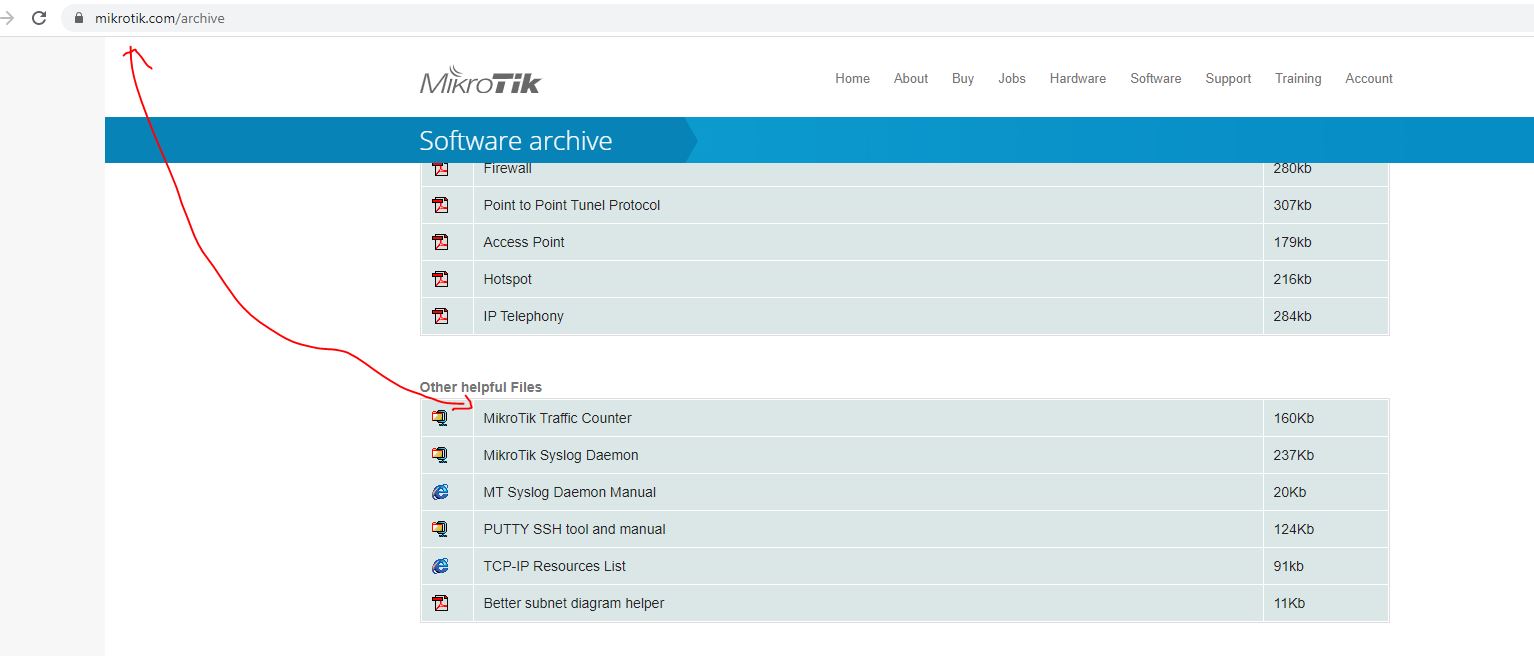Click the 20Kb size cell

coord(1289,492)
